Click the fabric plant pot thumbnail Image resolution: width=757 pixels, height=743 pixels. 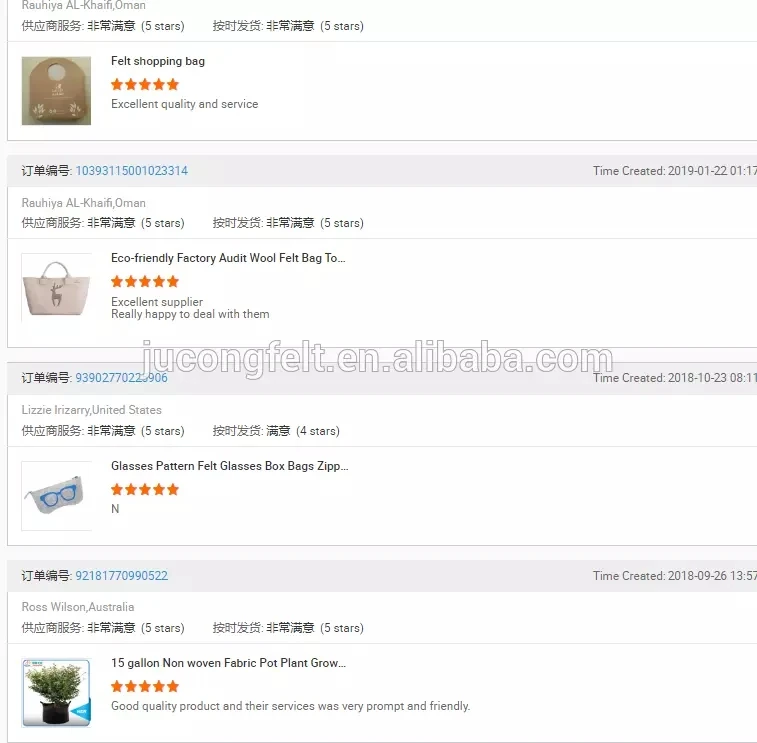pos(56,693)
